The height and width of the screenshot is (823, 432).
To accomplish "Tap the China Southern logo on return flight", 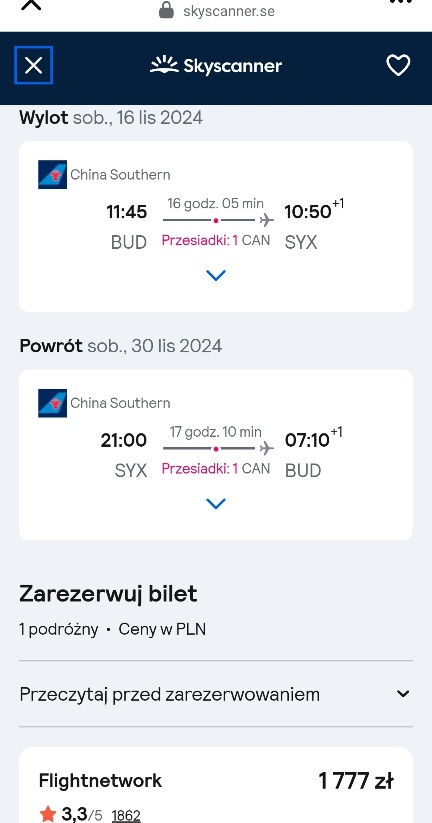I will (52, 403).
